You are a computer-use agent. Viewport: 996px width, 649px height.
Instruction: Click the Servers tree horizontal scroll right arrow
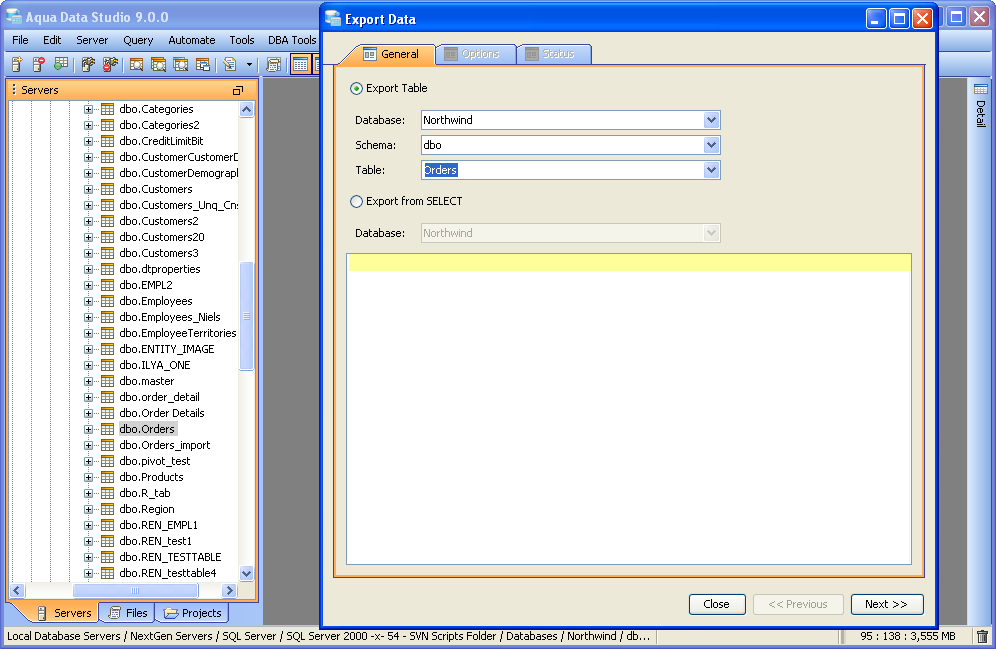(x=230, y=590)
